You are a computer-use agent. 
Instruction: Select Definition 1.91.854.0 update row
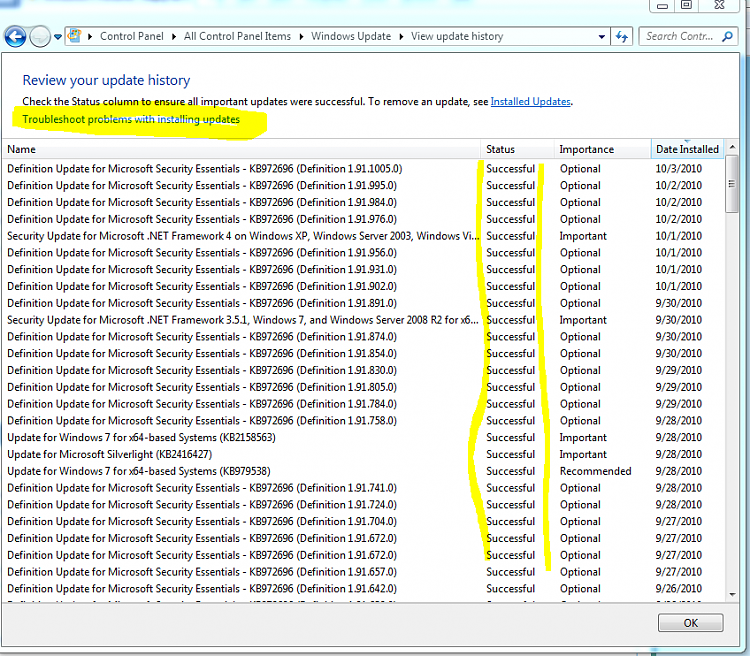coord(363,354)
